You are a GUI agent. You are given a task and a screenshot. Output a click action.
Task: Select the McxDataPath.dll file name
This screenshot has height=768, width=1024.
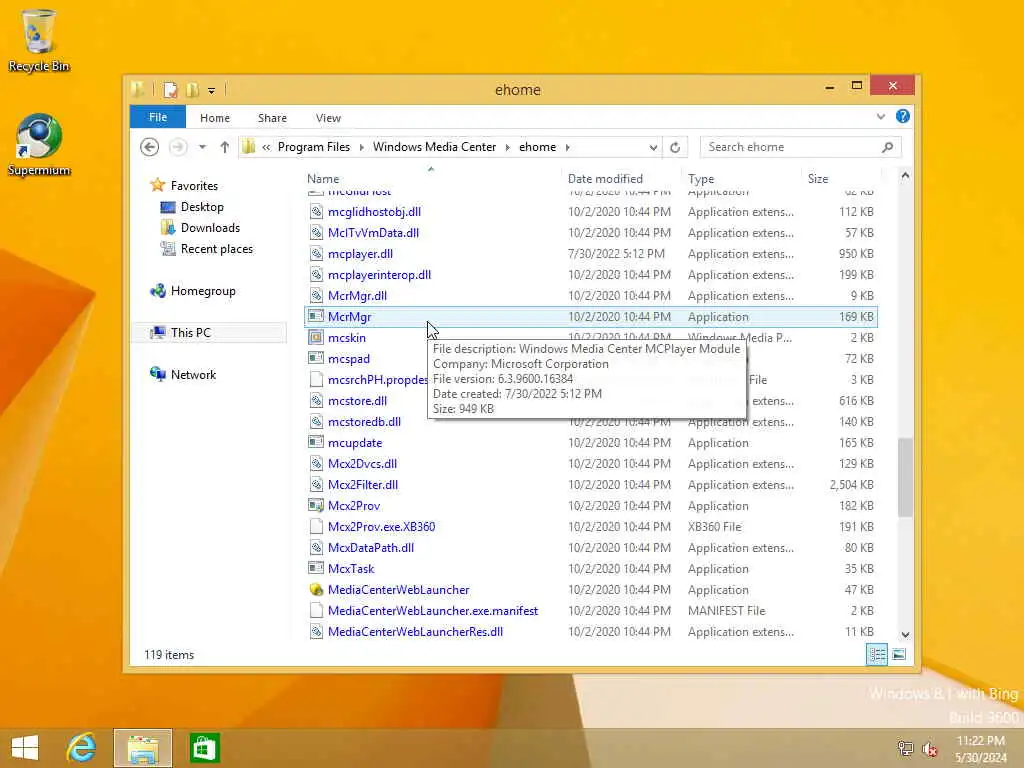pyautogui.click(x=370, y=547)
